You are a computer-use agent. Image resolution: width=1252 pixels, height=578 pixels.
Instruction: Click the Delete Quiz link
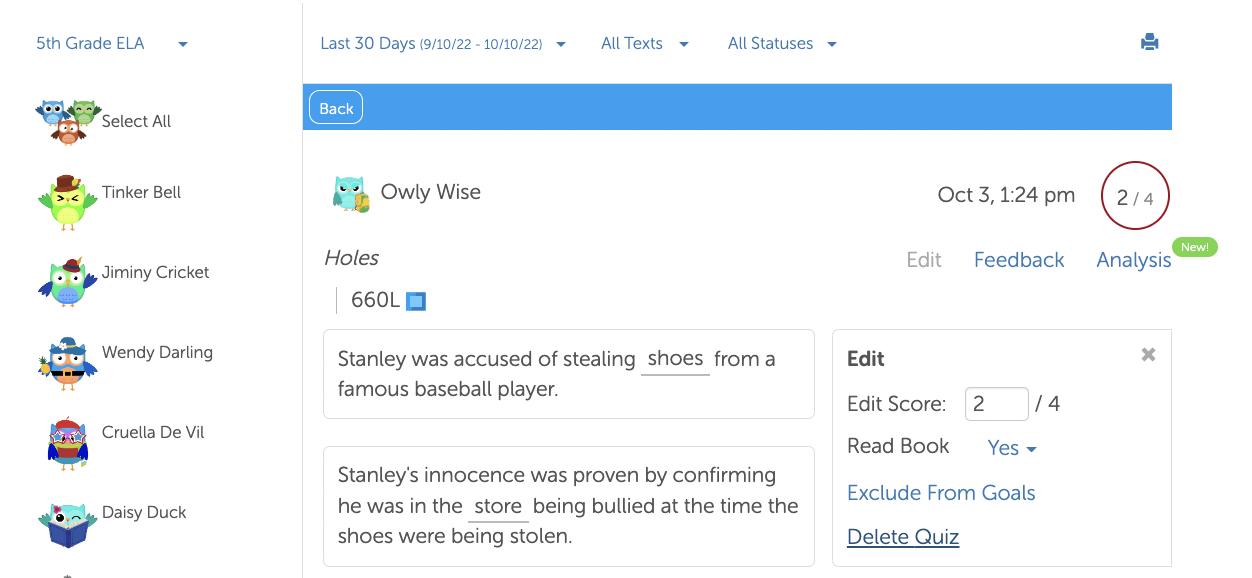pyautogui.click(x=902, y=537)
